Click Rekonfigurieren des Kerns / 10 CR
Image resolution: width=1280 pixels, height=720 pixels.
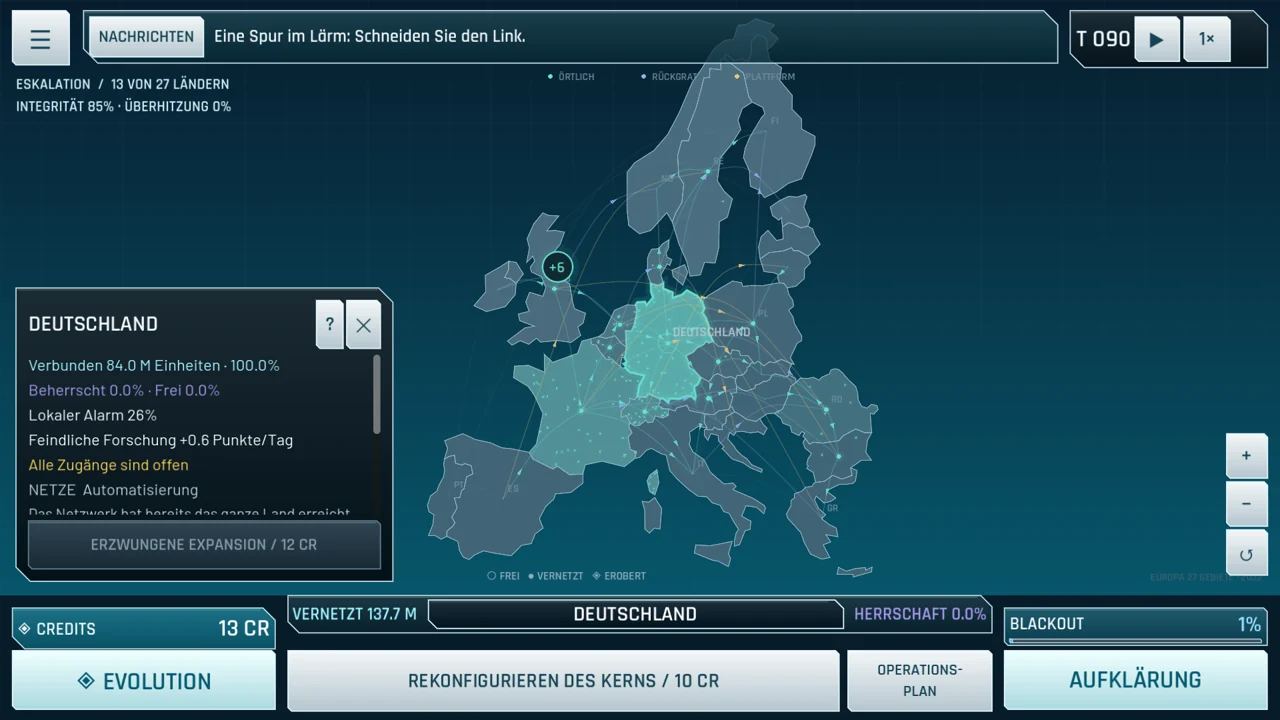point(563,681)
